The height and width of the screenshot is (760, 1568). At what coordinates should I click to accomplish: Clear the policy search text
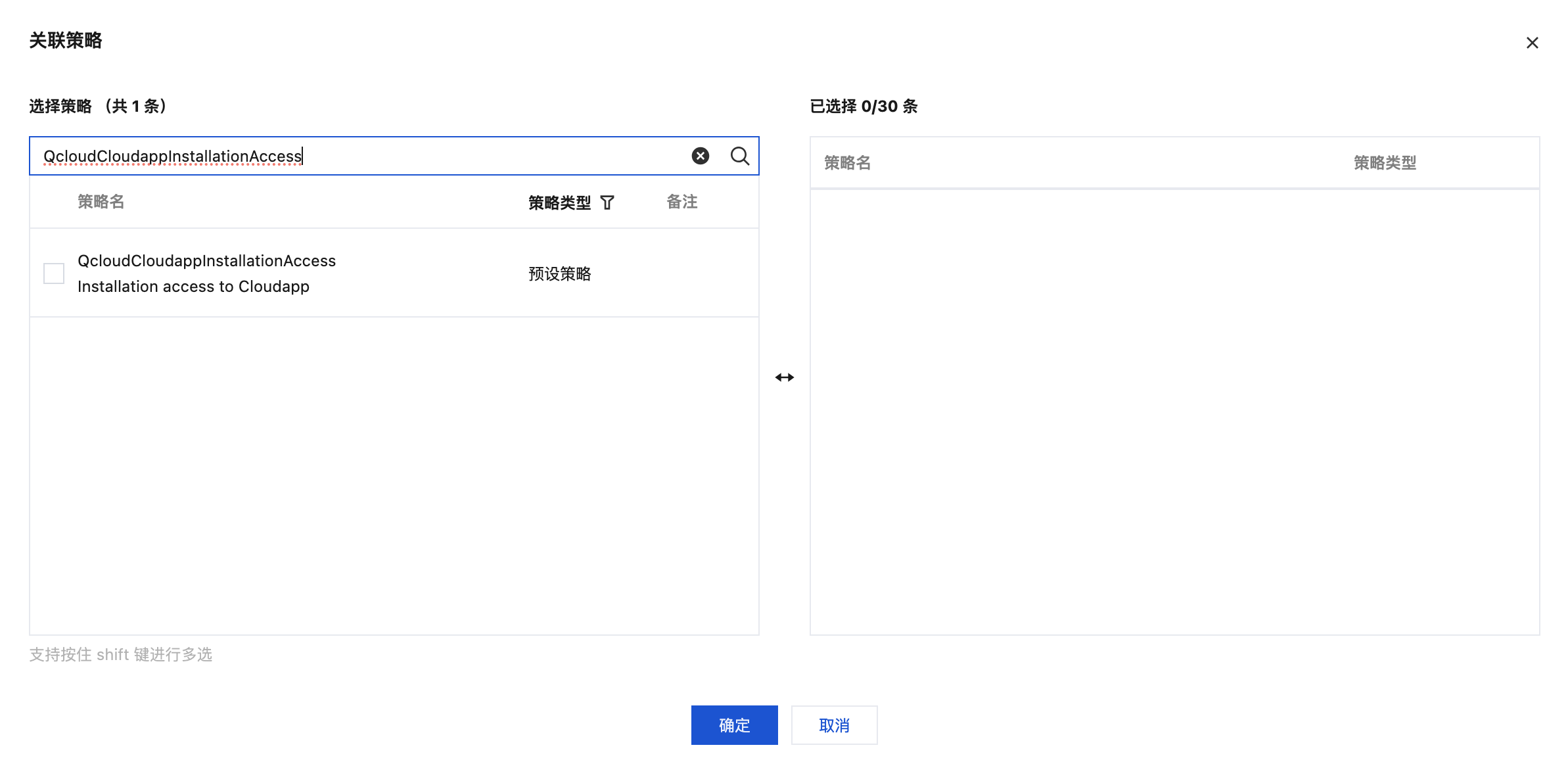coord(700,156)
